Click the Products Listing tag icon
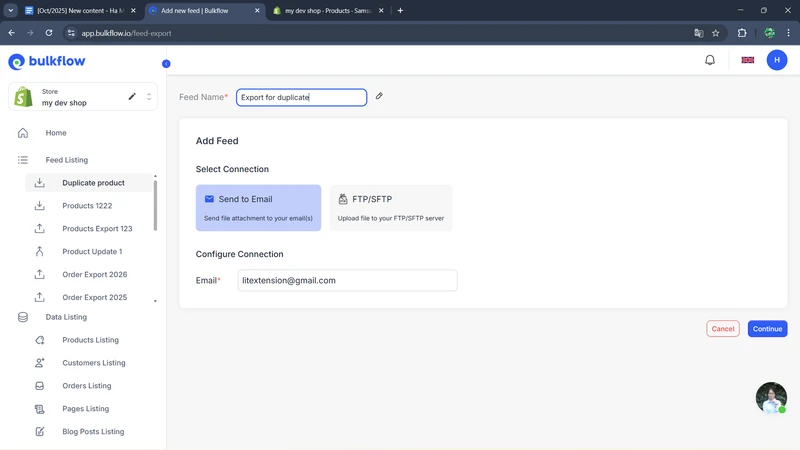800x450 pixels. [x=40, y=340]
